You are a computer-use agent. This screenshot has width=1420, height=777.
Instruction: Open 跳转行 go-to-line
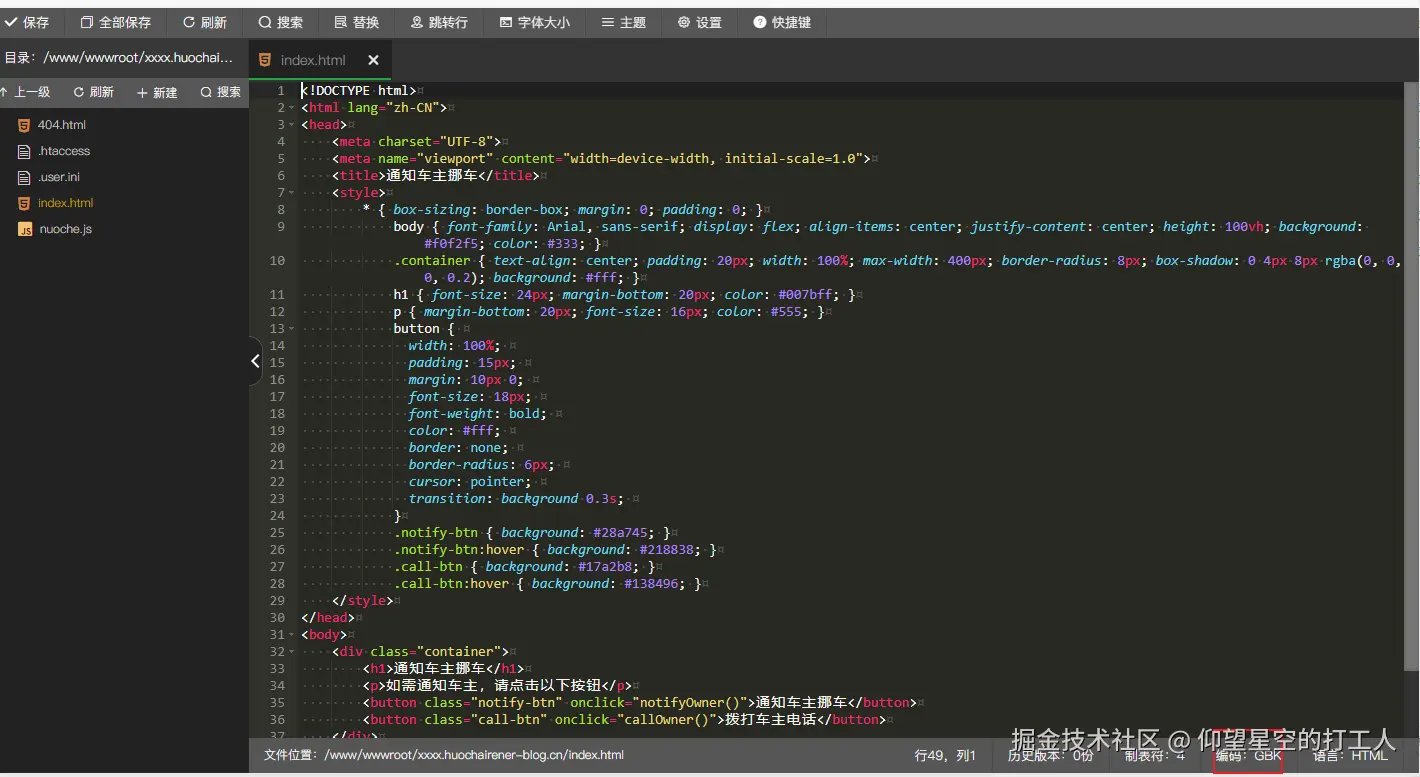[439, 22]
